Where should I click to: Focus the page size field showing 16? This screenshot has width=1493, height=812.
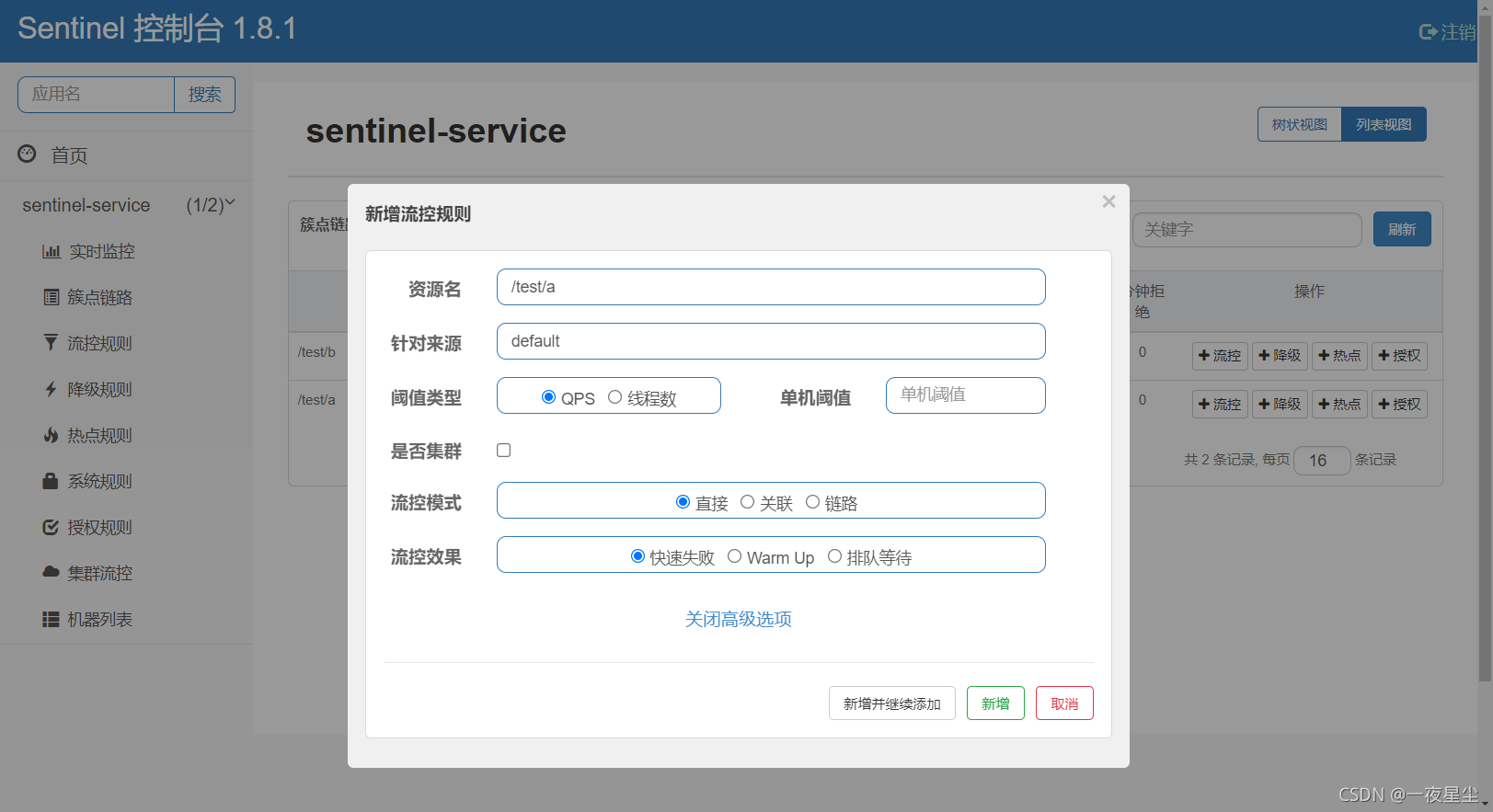pyautogui.click(x=1322, y=460)
